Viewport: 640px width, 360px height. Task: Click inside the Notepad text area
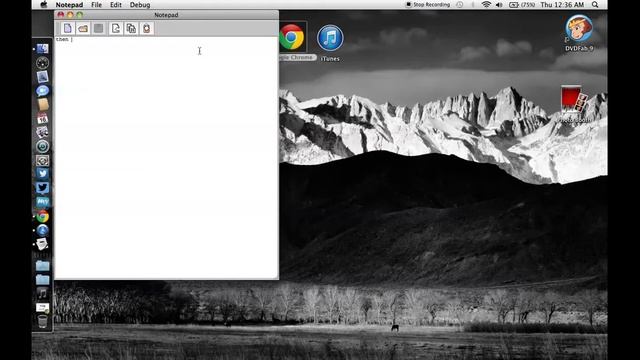click(x=166, y=158)
